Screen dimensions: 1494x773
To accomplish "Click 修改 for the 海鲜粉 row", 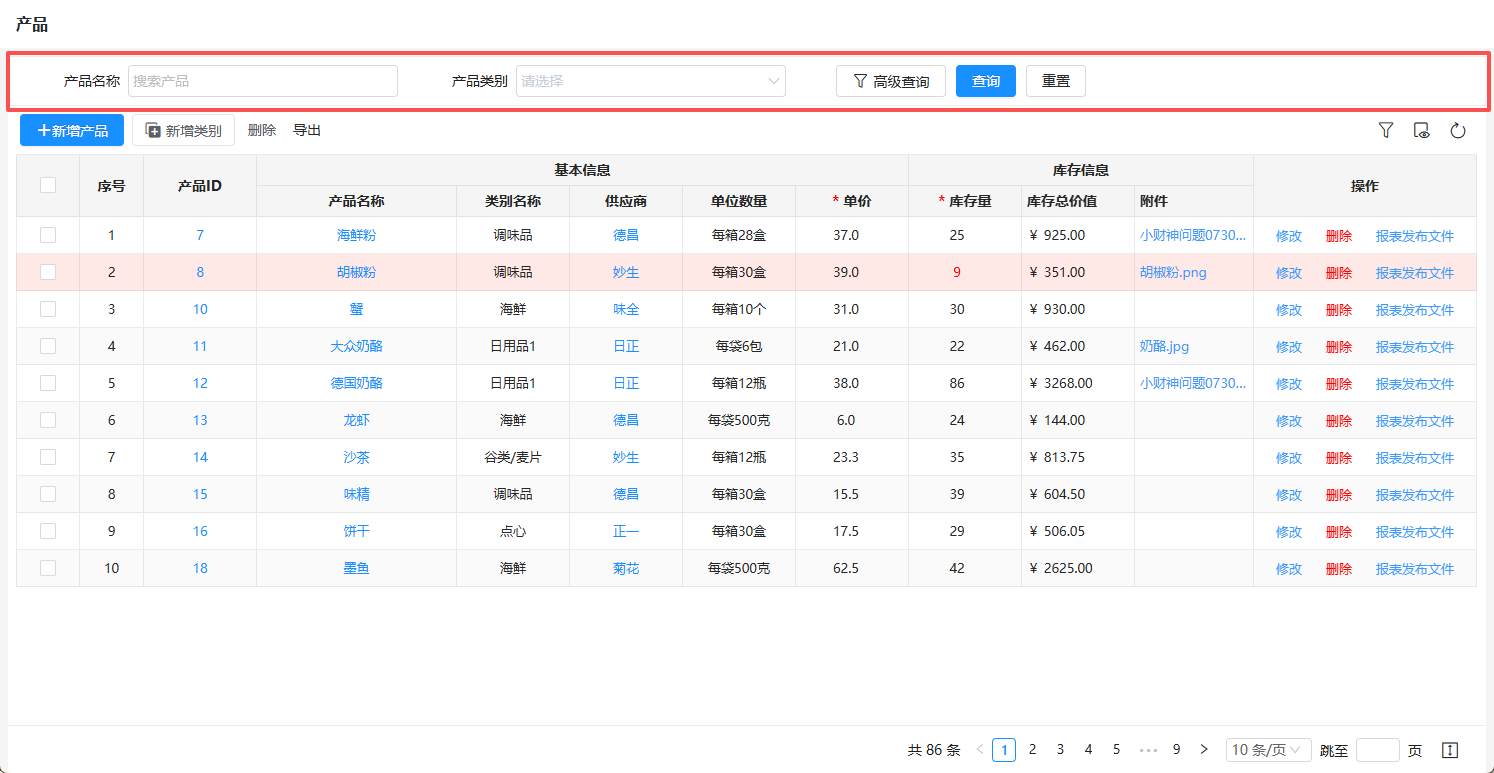I will tap(1289, 236).
